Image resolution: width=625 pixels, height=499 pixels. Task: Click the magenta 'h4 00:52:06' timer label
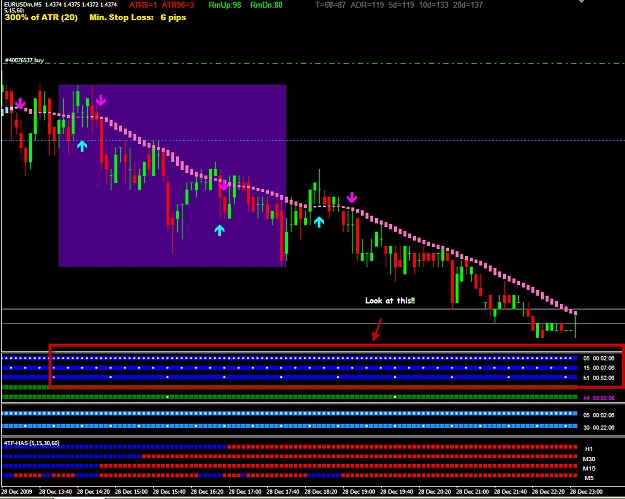(x=599, y=398)
